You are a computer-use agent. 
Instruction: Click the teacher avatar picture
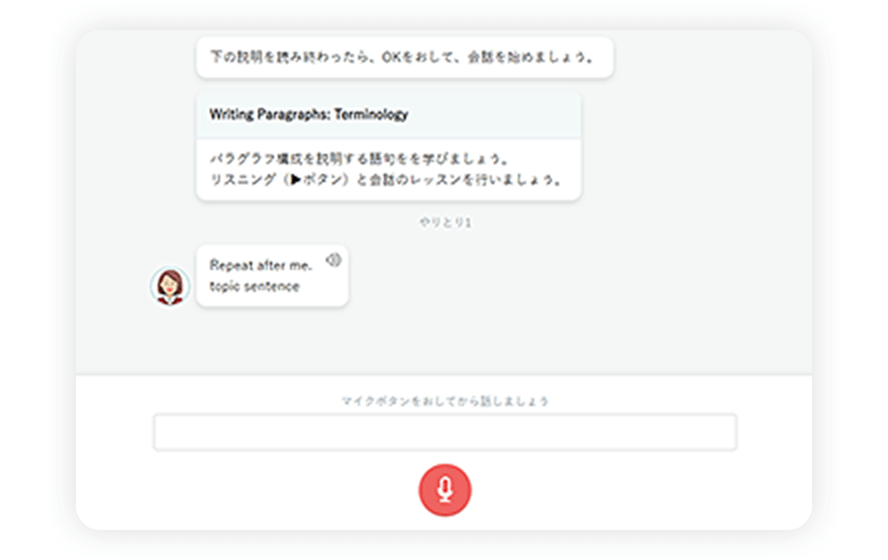pyautogui.click(x=170, y=286)
